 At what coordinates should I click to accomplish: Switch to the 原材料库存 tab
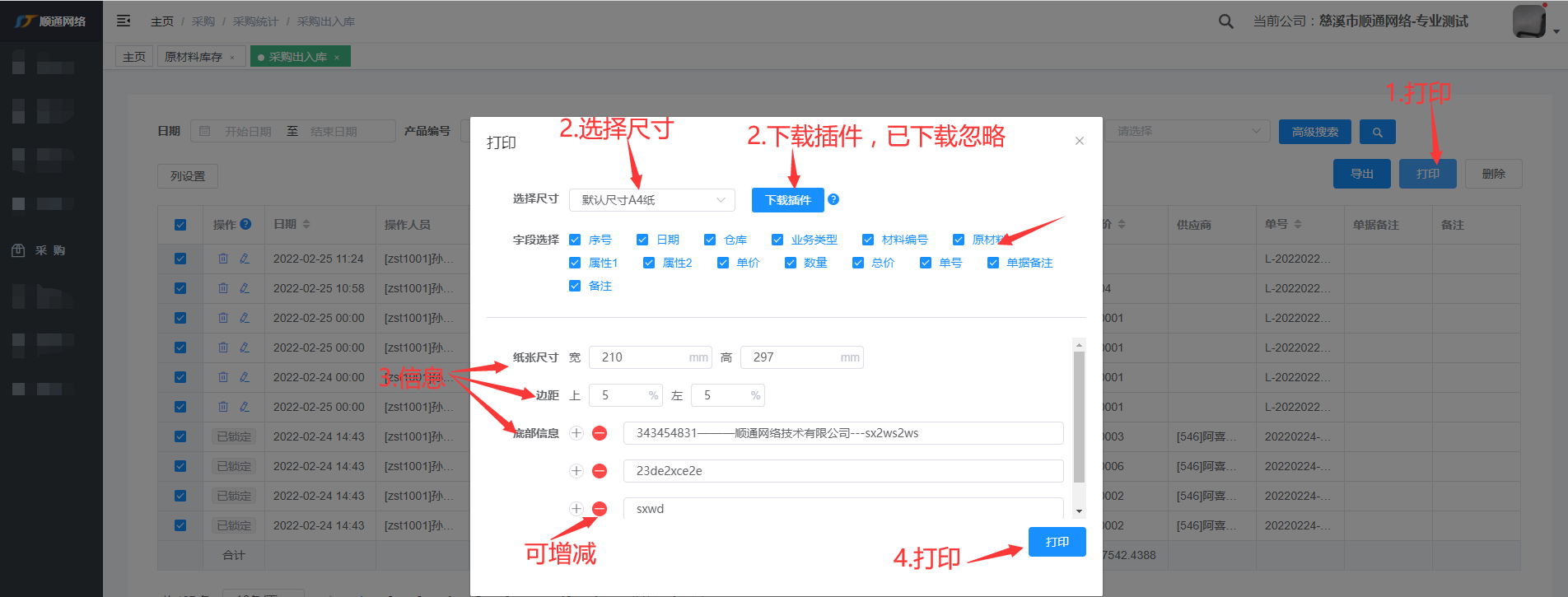[x=194, y=57]
